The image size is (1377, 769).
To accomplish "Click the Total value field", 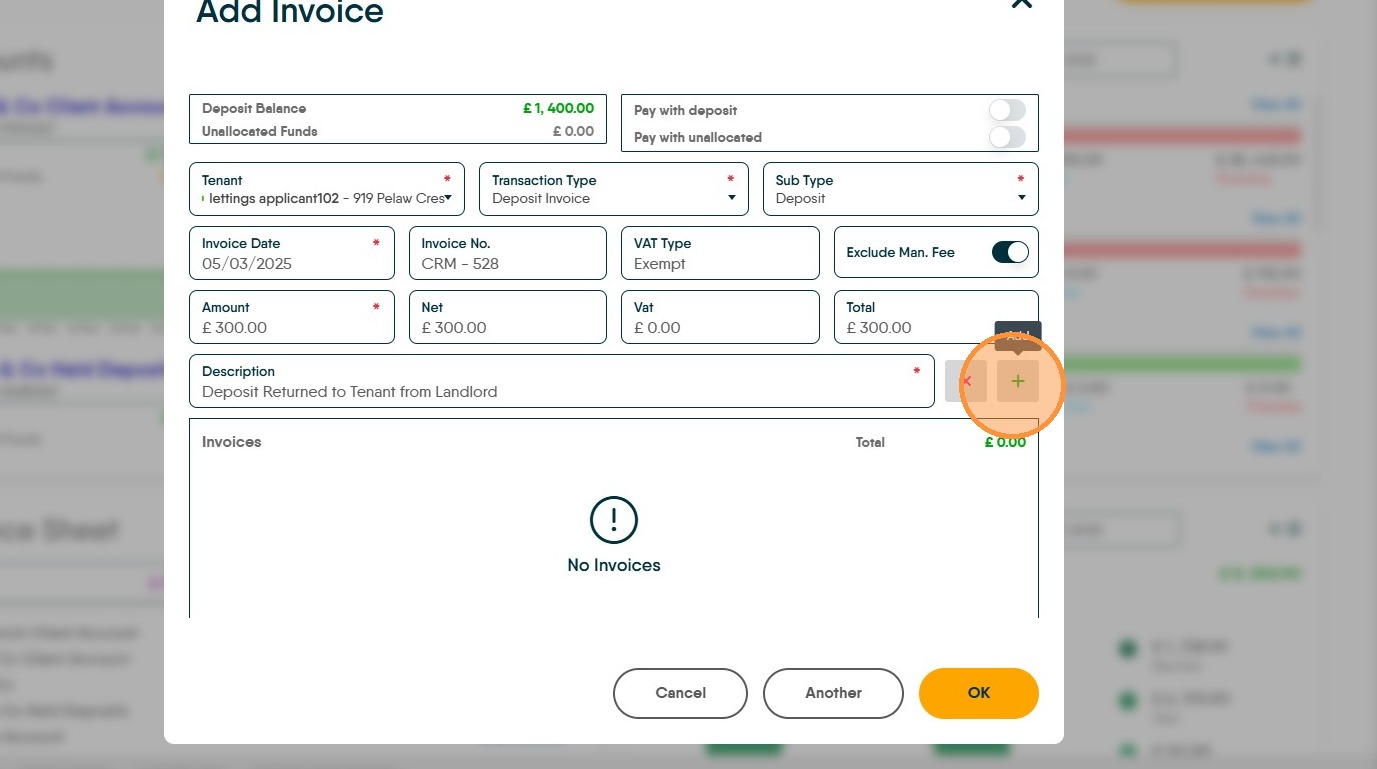I will (936, 317).
